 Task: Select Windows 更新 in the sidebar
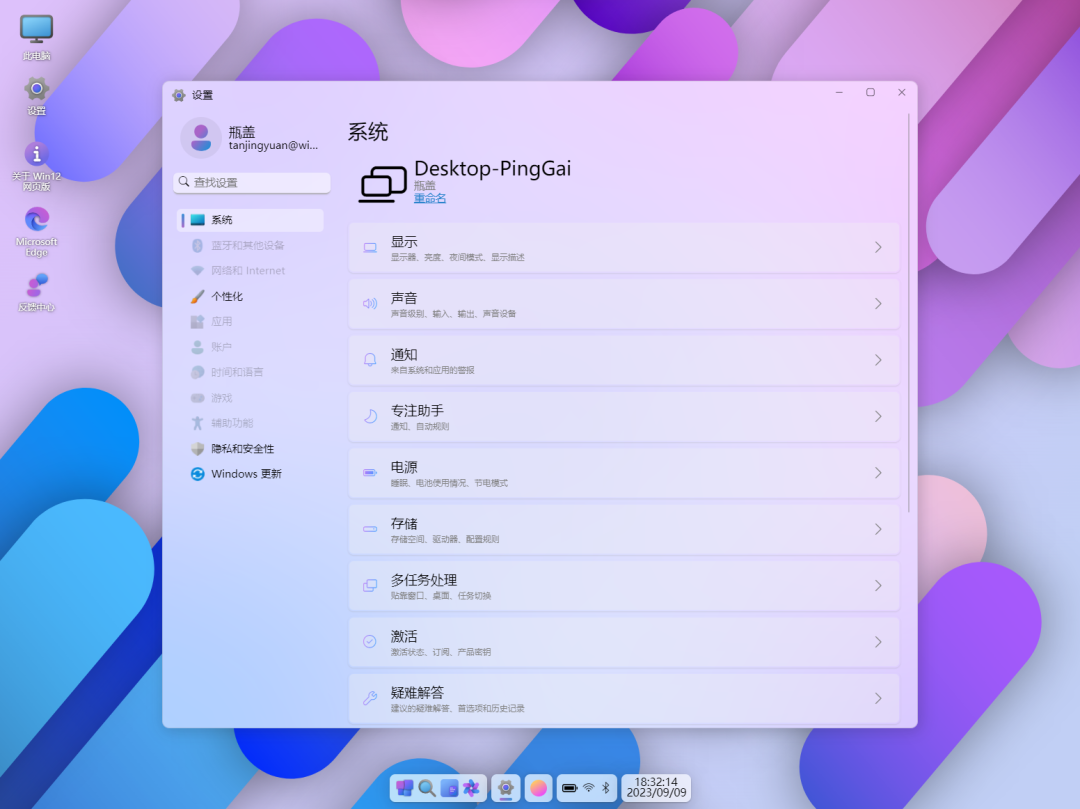[x=251, y=474]
